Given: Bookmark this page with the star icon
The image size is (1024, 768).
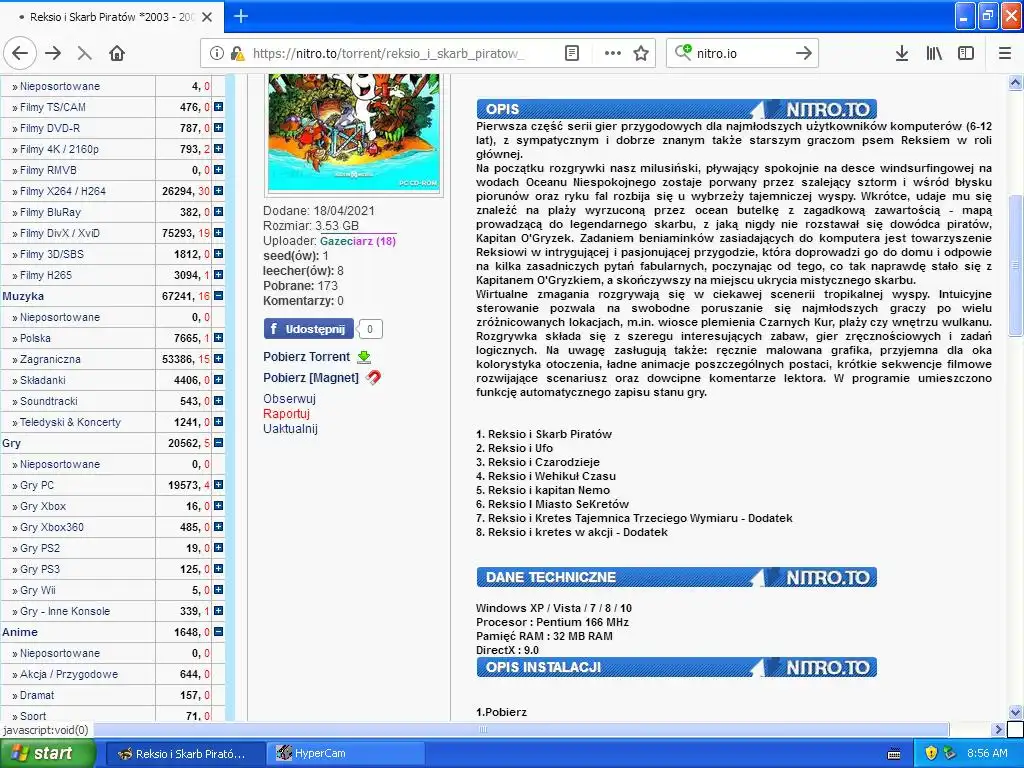Looking at the screenshot, I should tap(641, 54).
